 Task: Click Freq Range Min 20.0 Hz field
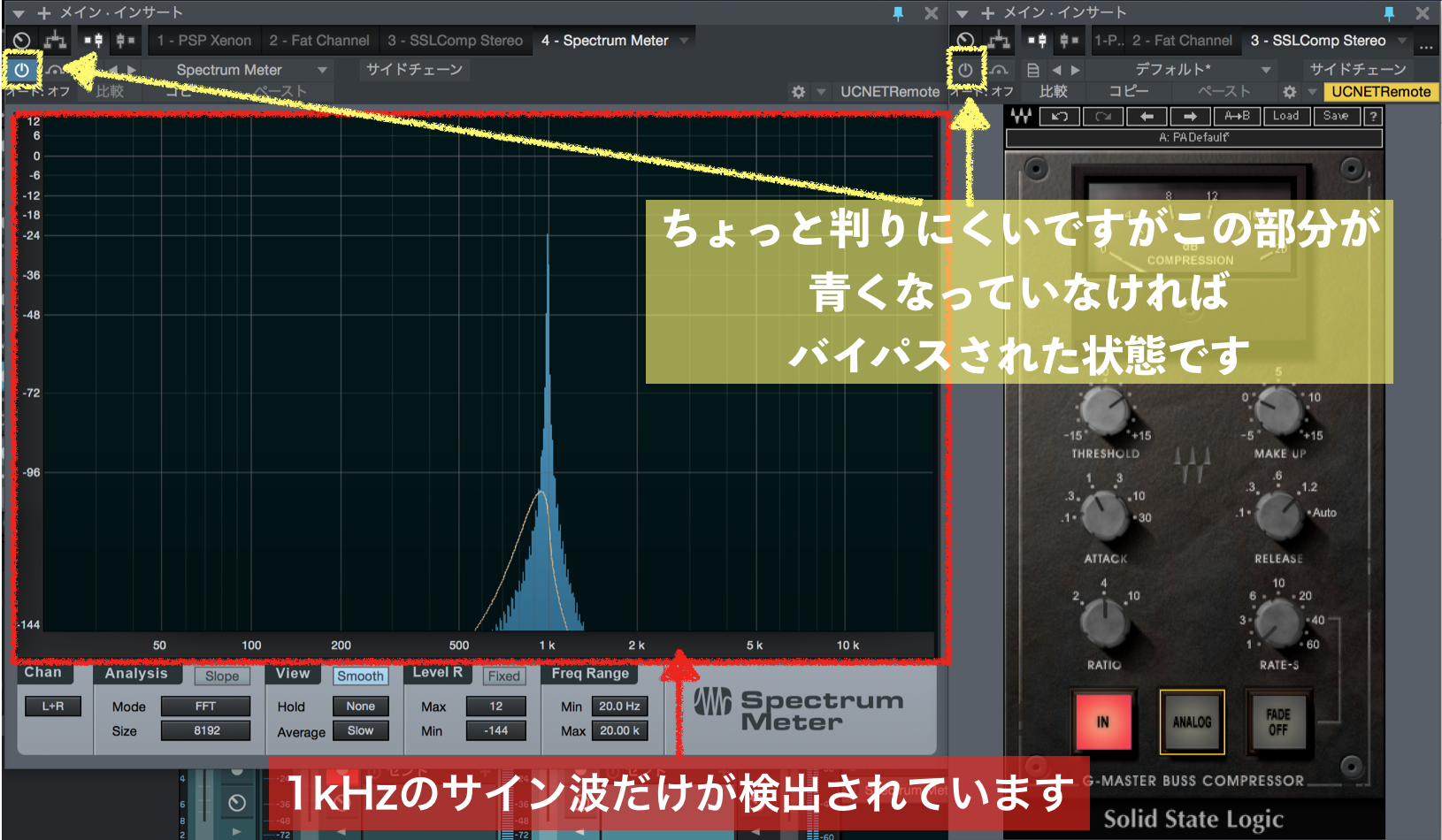point(619,706)
